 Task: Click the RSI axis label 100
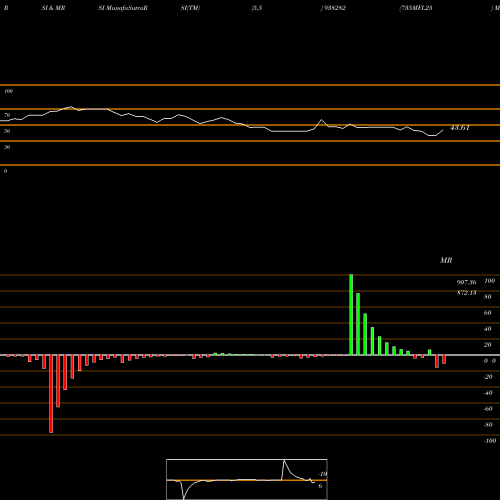coord(8,91)
